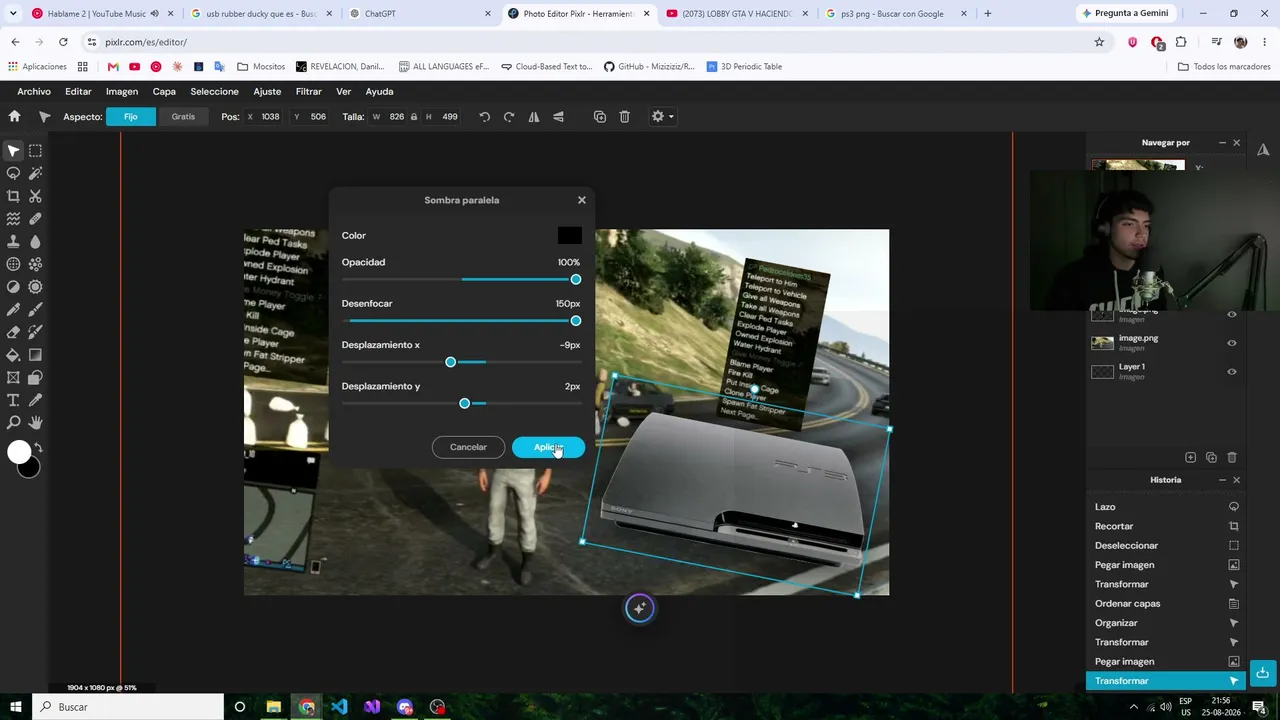The width and height of the screenshot is (1280, 720).
Task: Open Todos los marcadores folder
Action: [x=1224, y=67]
